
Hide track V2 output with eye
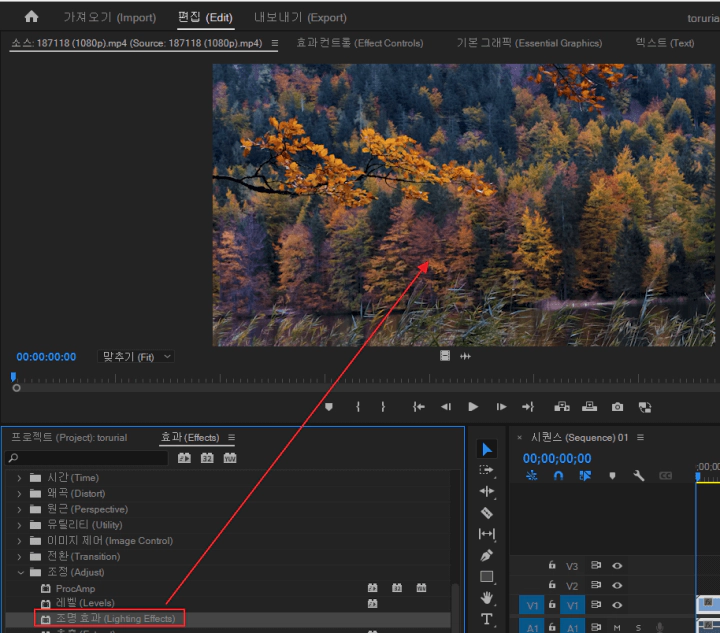[617, 585]
